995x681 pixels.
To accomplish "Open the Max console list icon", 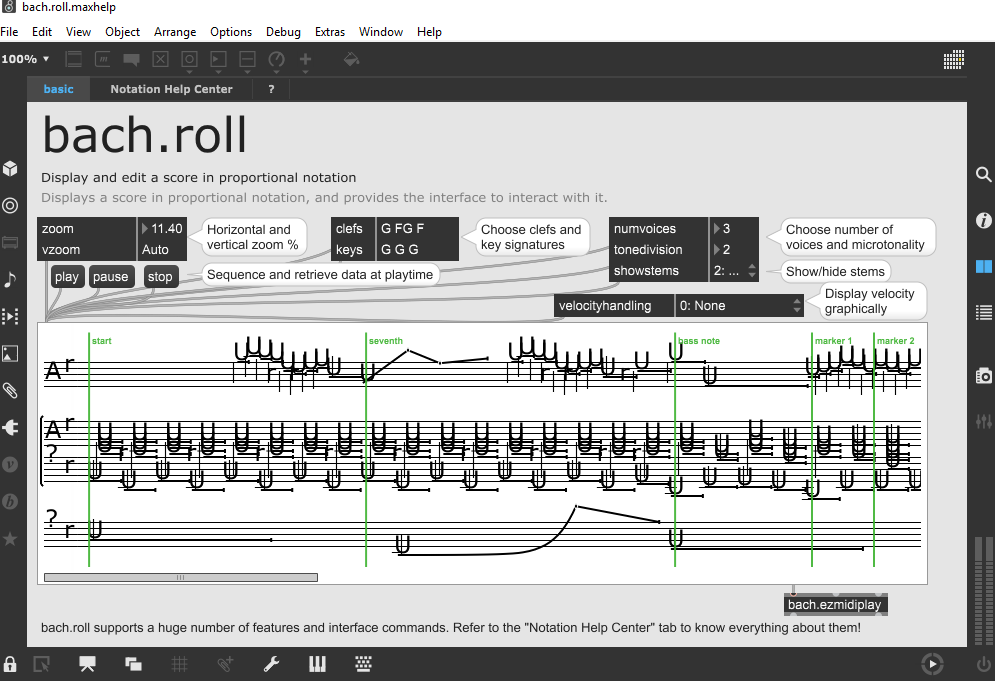I will coord(984,312).
